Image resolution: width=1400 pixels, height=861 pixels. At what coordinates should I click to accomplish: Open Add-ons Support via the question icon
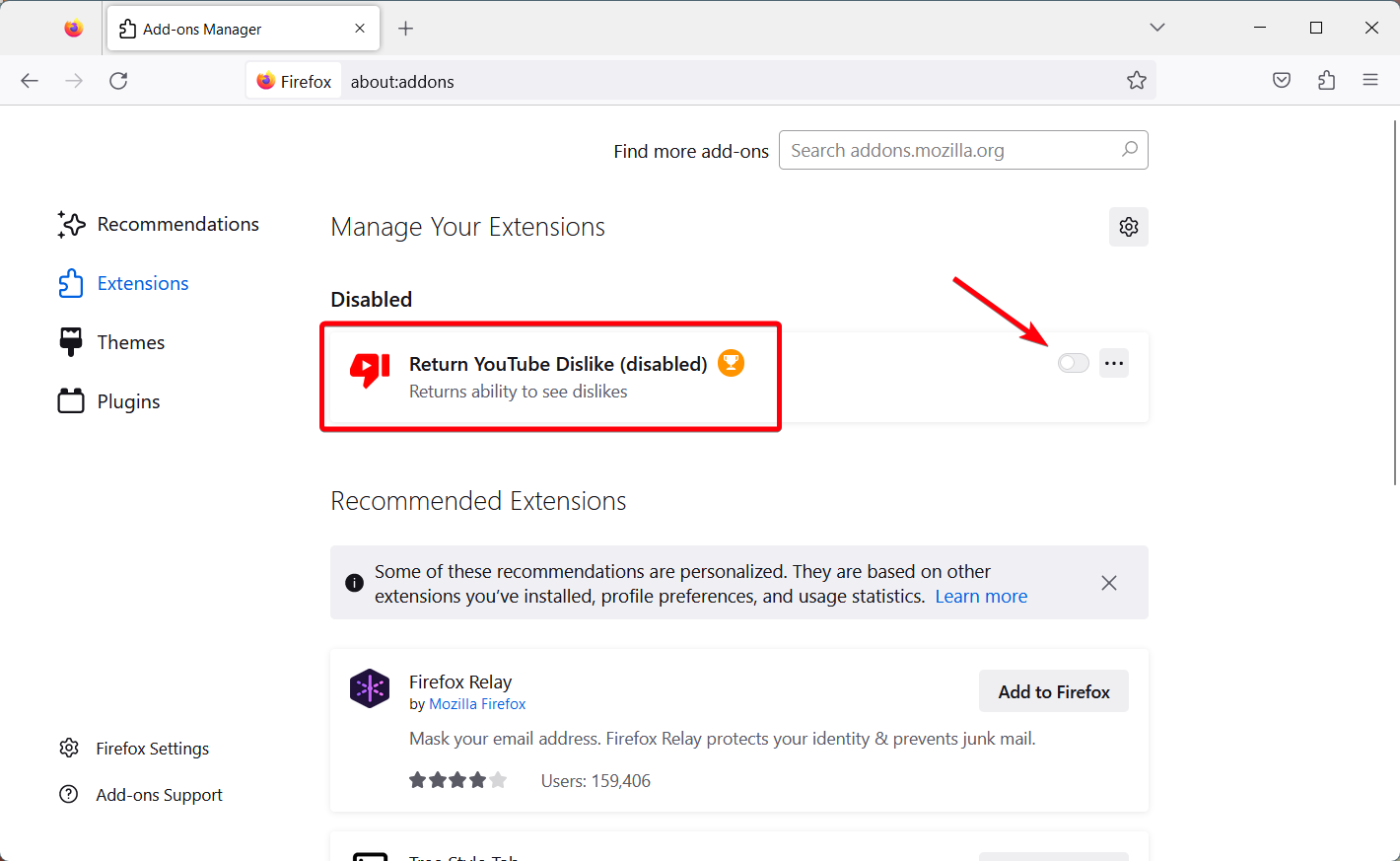159,794
